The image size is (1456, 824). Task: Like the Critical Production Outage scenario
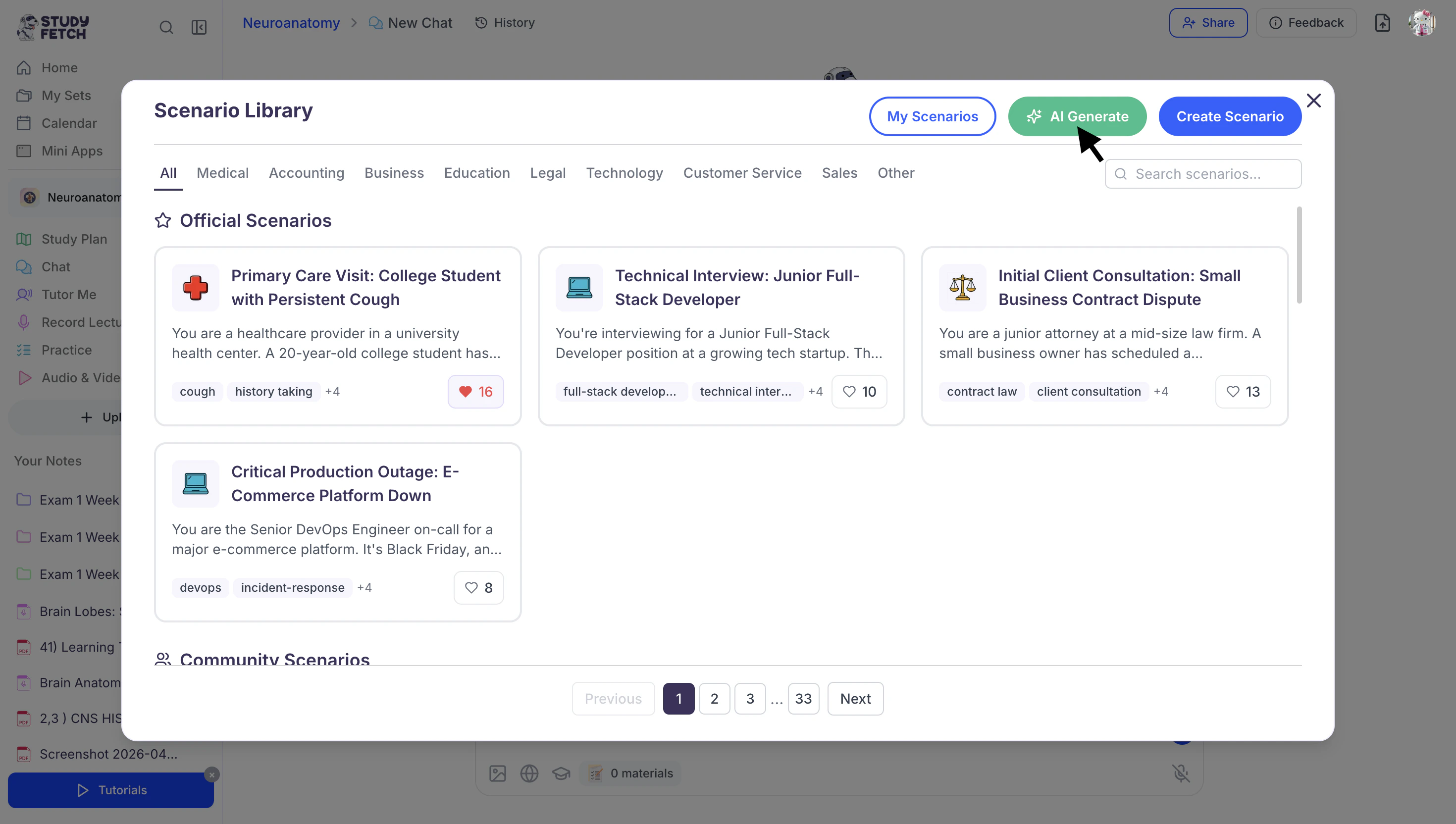coord(478,587)
